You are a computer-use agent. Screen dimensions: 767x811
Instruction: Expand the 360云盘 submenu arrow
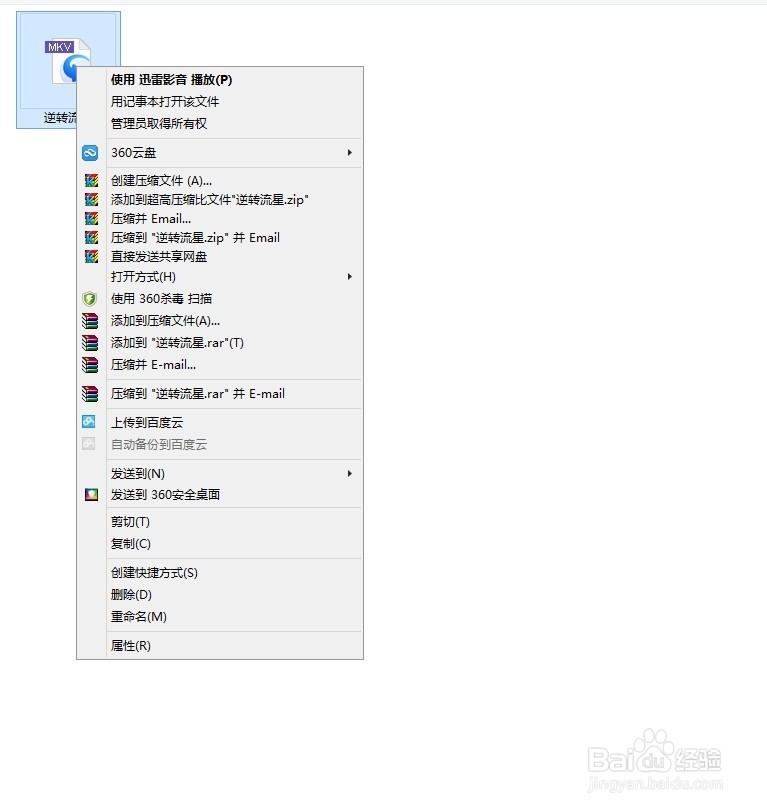(x=350, y=153)
